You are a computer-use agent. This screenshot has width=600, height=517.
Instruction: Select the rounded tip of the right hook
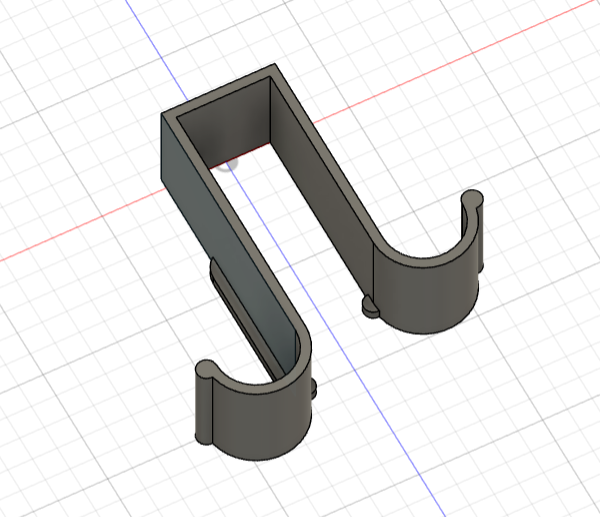point(472,199)
